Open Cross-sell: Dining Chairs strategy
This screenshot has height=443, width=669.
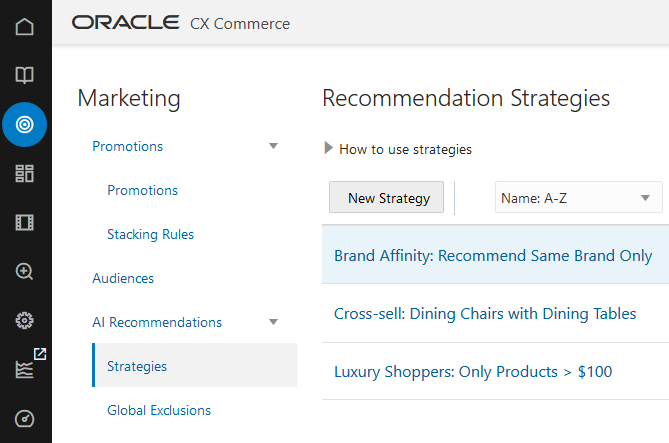(x=485, y=313)
